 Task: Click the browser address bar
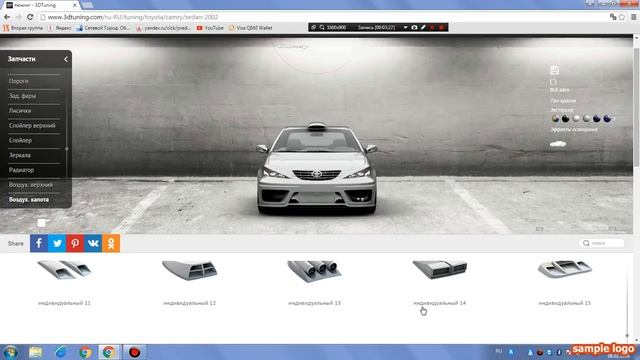(322, 17)
